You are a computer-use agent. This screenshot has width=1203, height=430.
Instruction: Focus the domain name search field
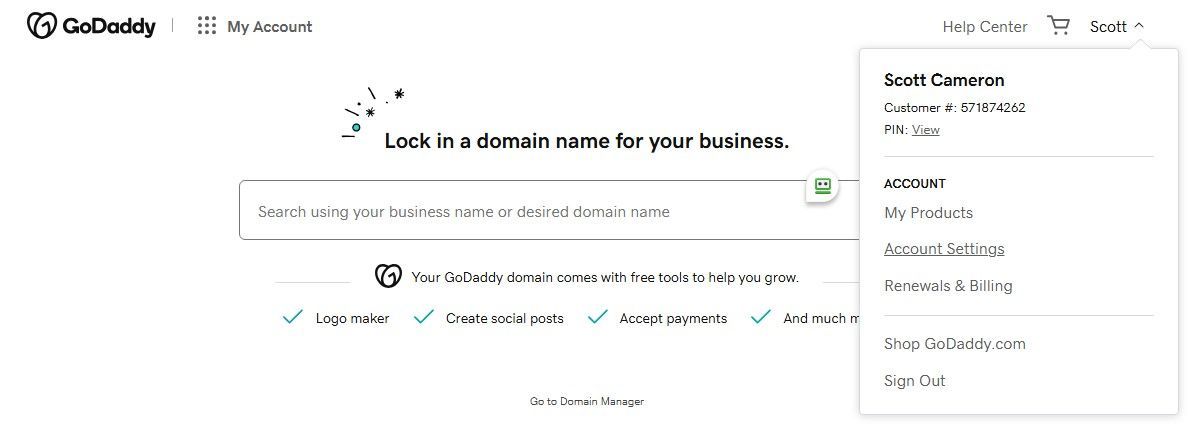pyautogui.click(x=550, y=210)
